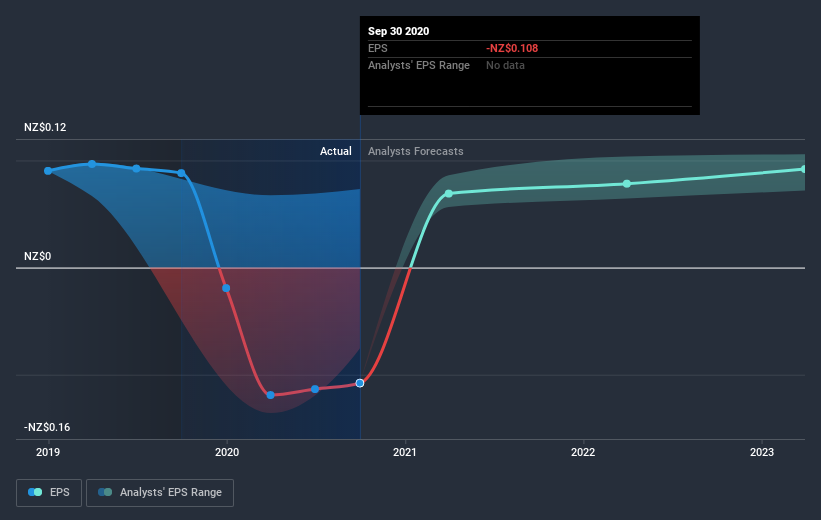Screen dimensions: 821x520
Task: Select the first forecast data point after 2021
Action: (449, 194)
